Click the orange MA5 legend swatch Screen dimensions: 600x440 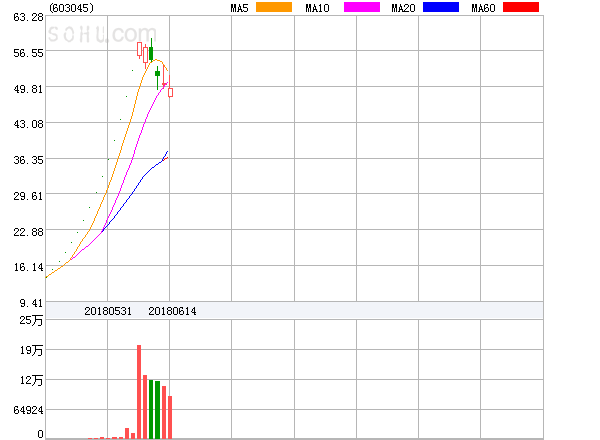tap(274, 7)
